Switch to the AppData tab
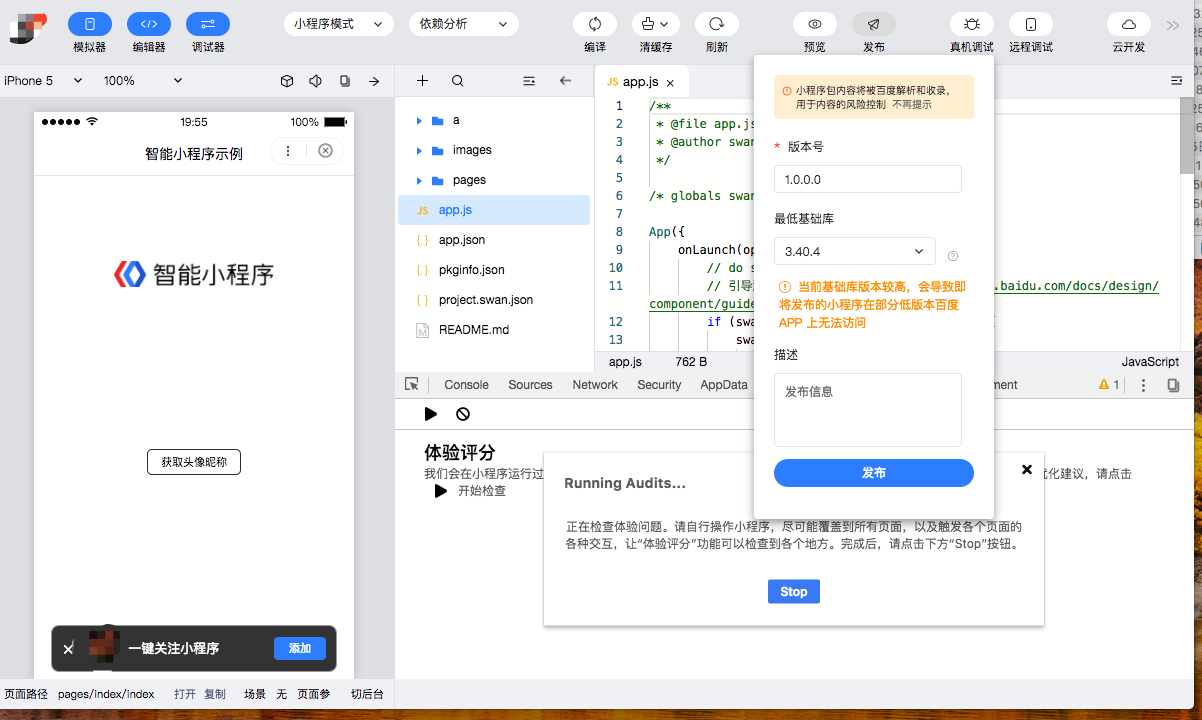Screen dimensions: 1202x720 (x=724, y=384)
